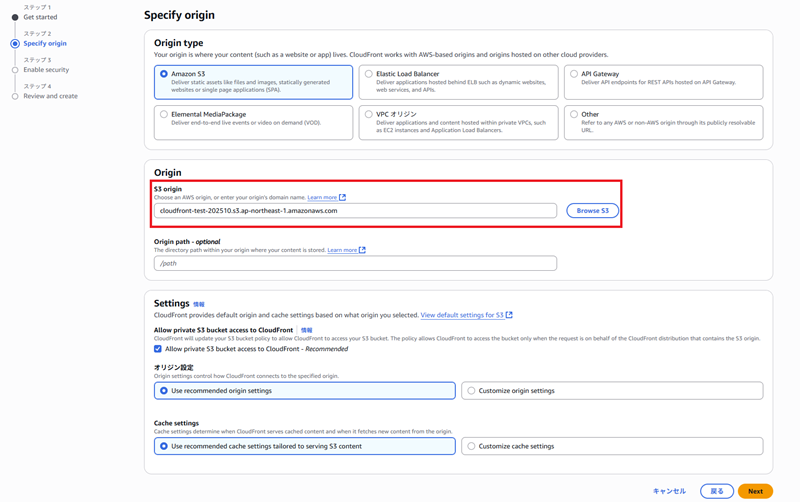Go to the Get started step

(40, 17)
